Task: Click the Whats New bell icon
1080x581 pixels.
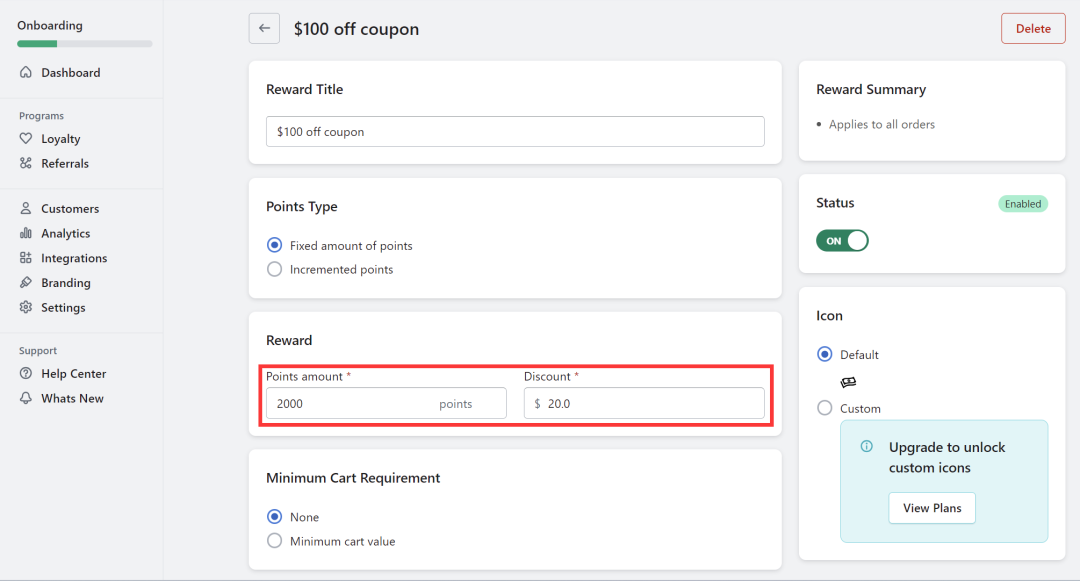Action: tap(26, 398)
